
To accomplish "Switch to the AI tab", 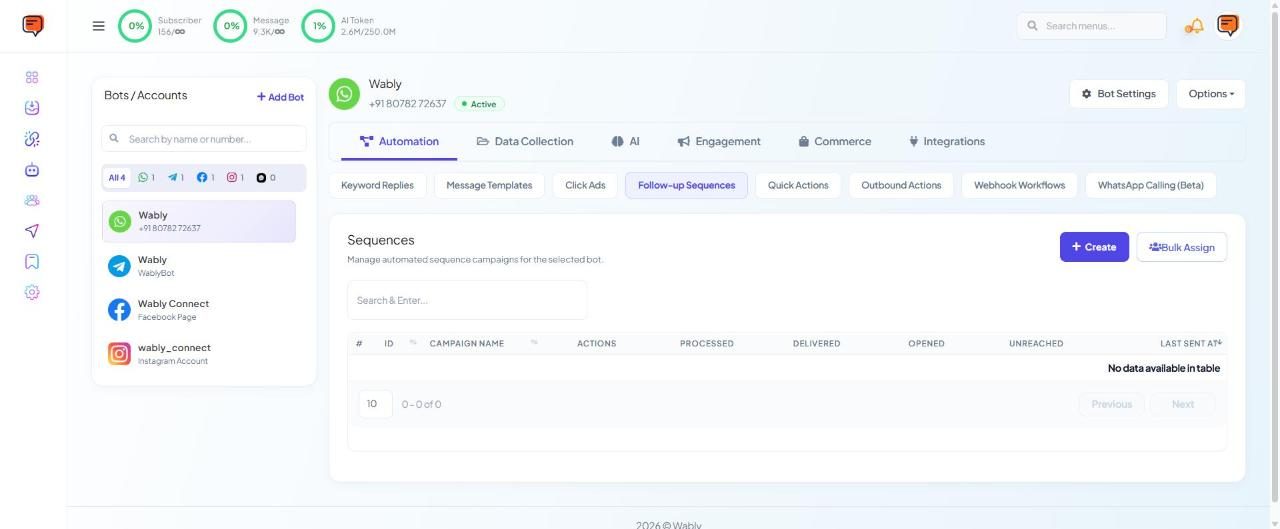I will click(625, 142).
